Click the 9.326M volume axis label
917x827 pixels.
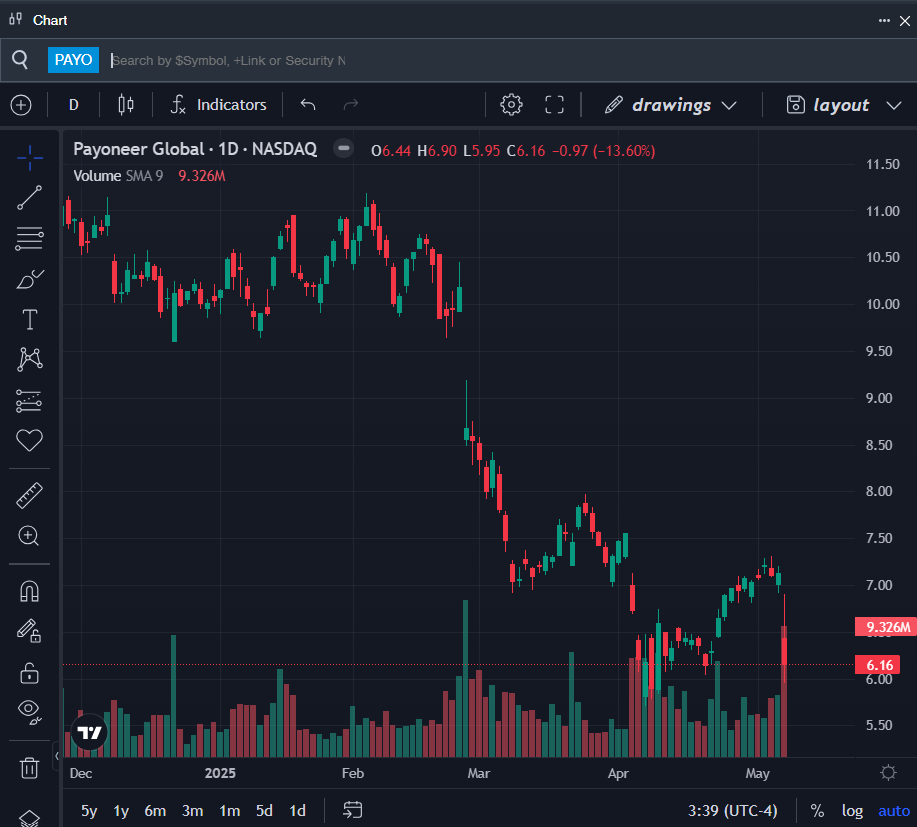coord(885,627)
